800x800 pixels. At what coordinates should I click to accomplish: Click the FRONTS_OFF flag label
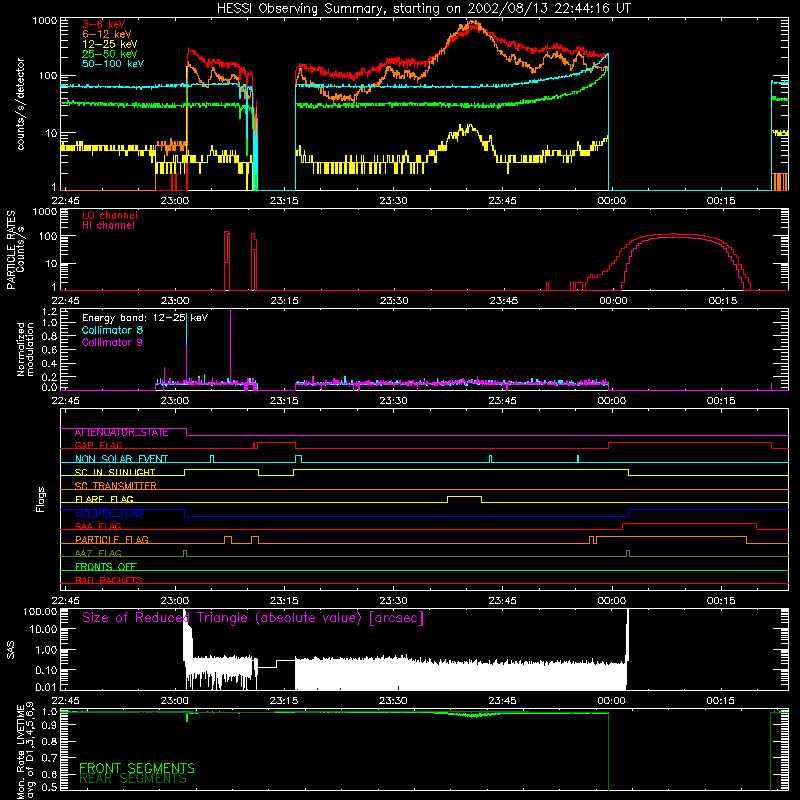[106, 567]
